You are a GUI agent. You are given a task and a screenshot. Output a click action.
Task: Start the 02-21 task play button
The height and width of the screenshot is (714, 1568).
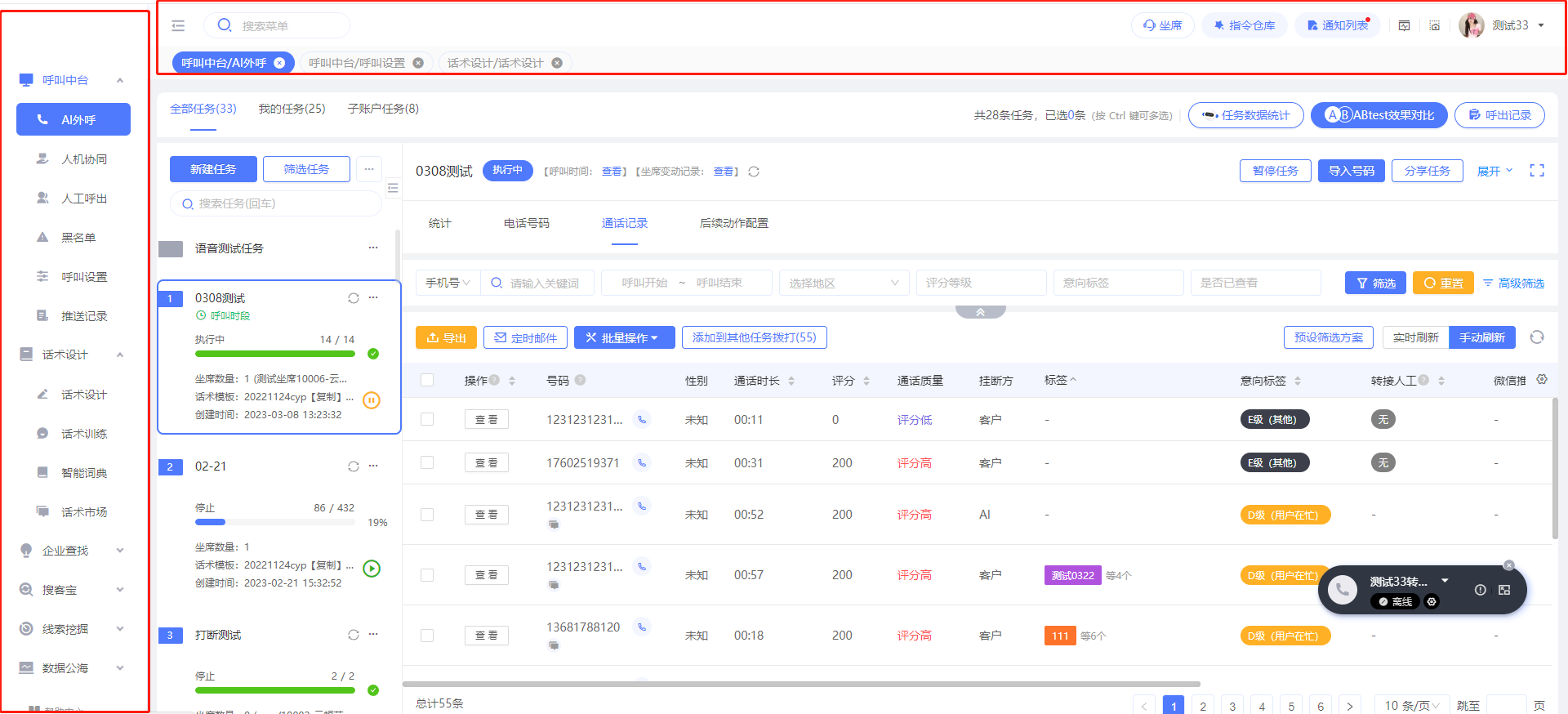tap(372, 569)
